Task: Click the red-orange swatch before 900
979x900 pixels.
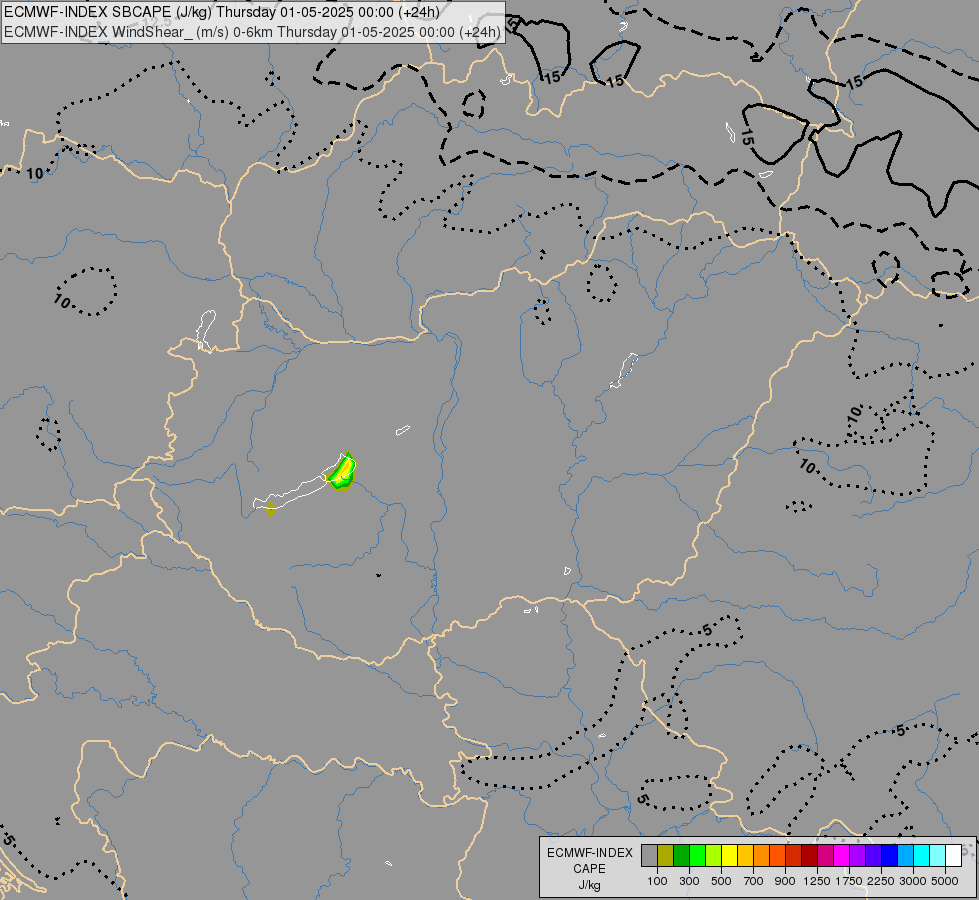Action: pyautogui.click(x=778, y=856)
